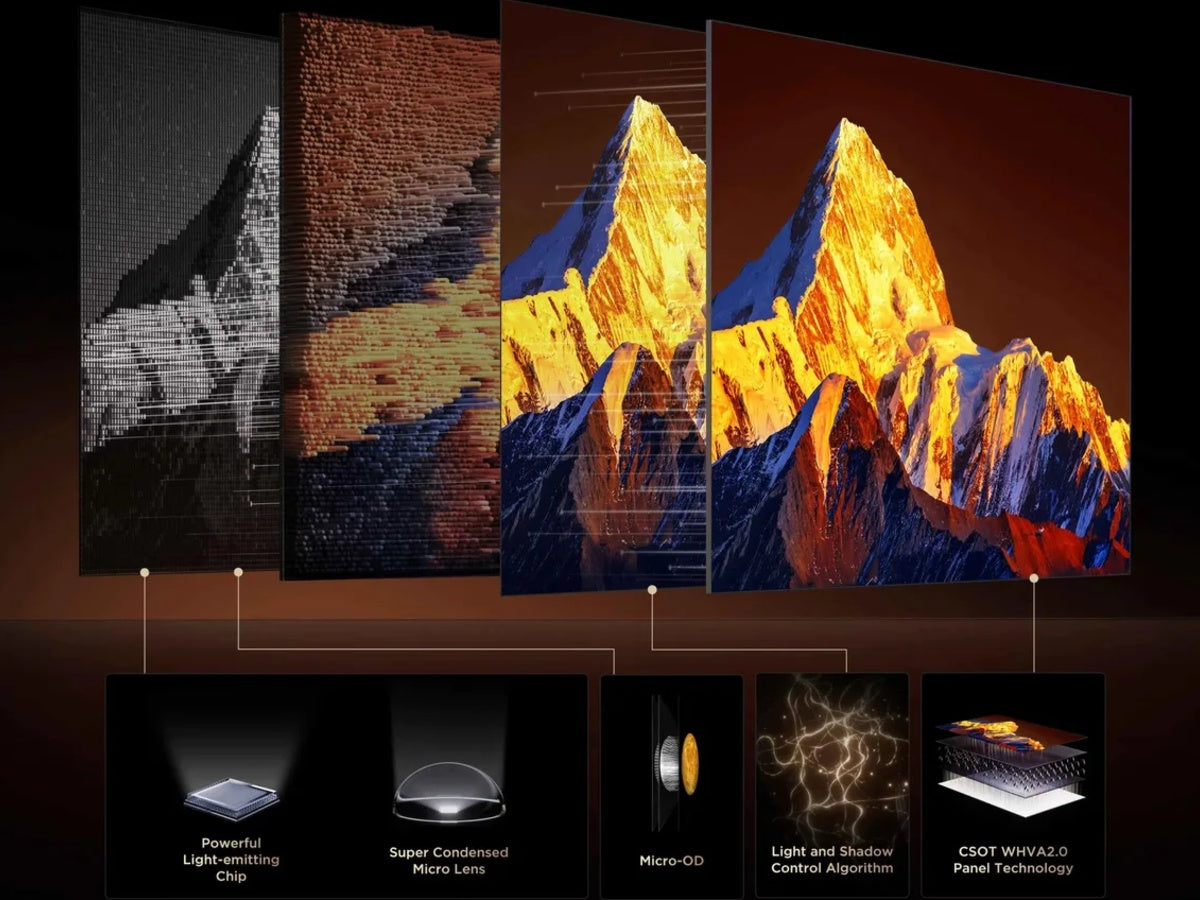Select the 'Micro-OD' caption text
Image resolution: width=1200 pixels, height=900 pixels.
tap(672, 861)
